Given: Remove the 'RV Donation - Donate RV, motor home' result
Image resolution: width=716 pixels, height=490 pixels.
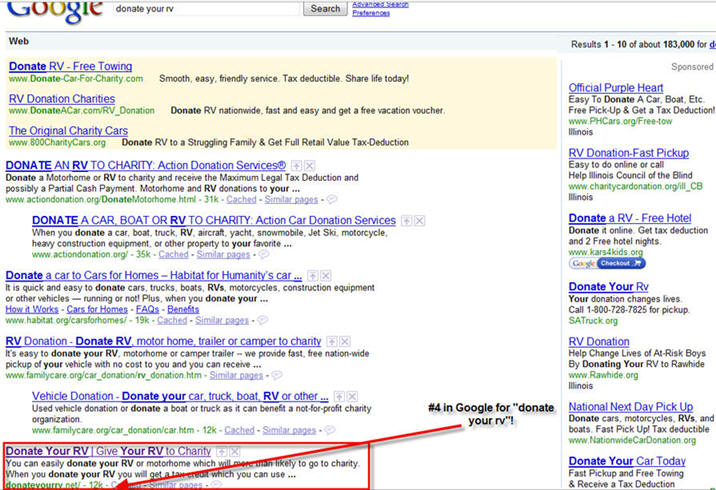Looking at the screenshot, I should coord(345,342).
